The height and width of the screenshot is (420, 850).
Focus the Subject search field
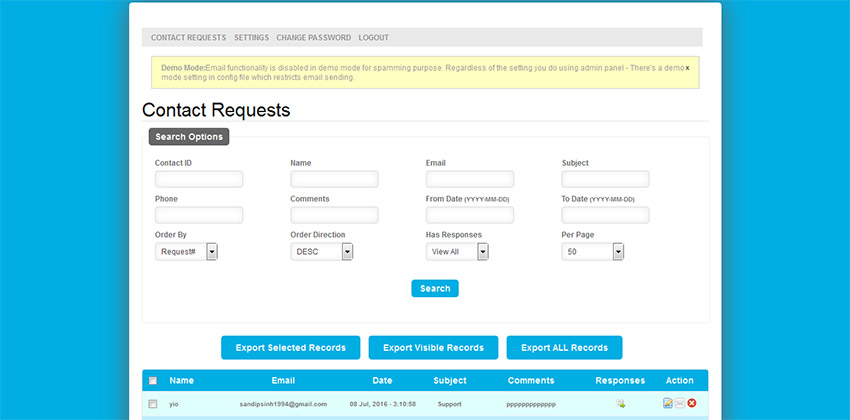[606, 179]
